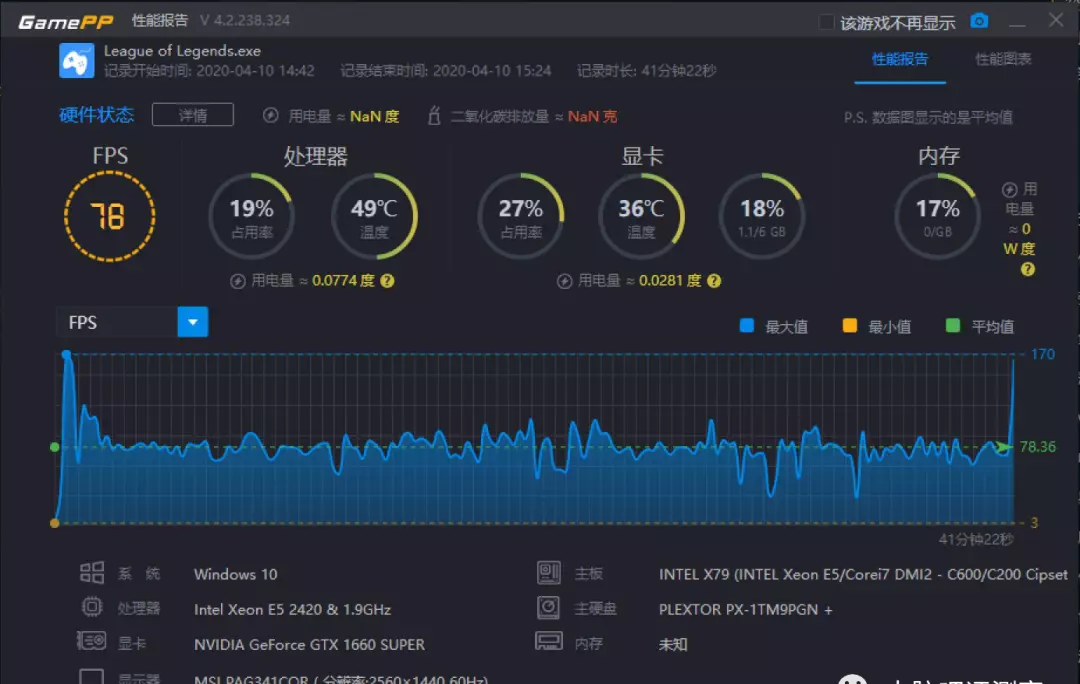
Task: Click the Windows 10 system value
Action: pyautogui.click(x=236, y=574)
